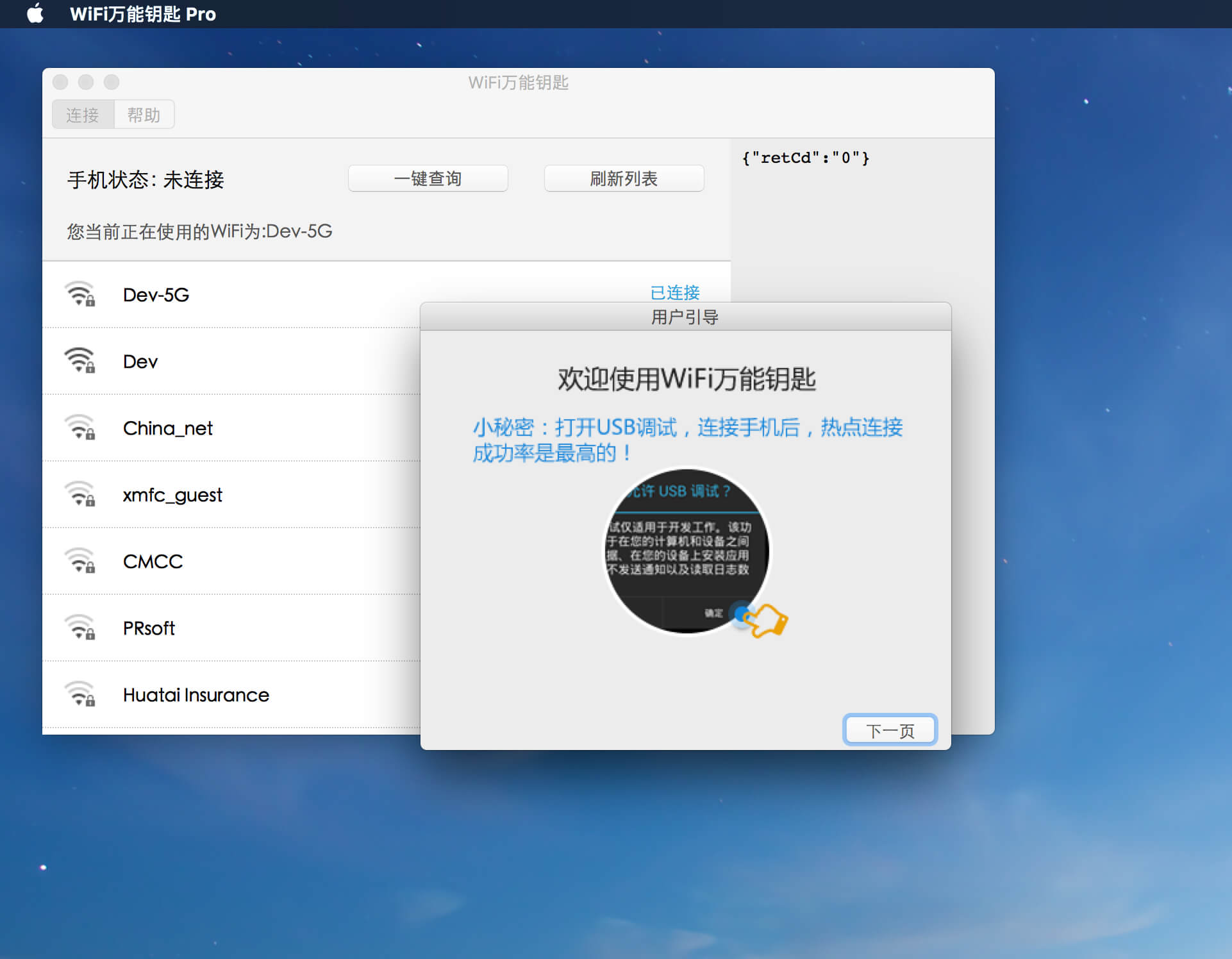Select the Dev network name
Image resolution: width=1232 pixels, height=959 pixels.
click(140, 362)
